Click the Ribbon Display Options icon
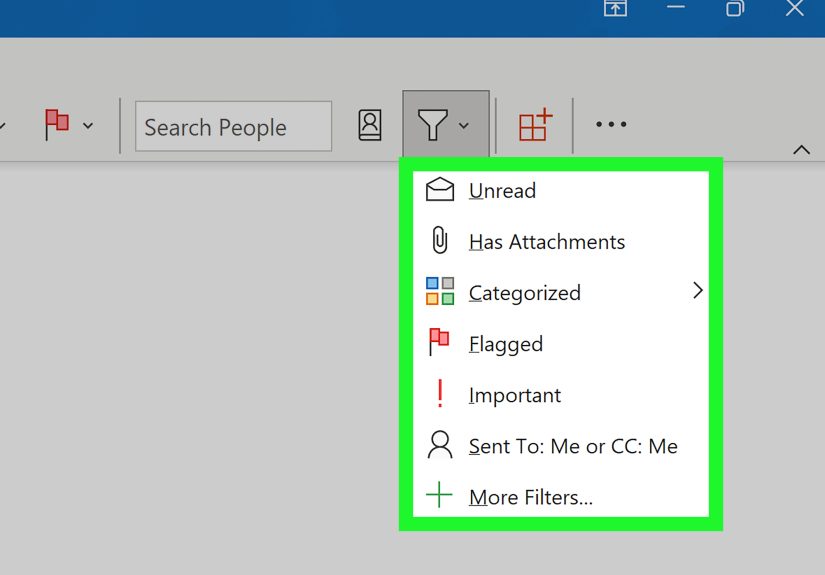Screen dimensions: 825x575 pos(615,7)
